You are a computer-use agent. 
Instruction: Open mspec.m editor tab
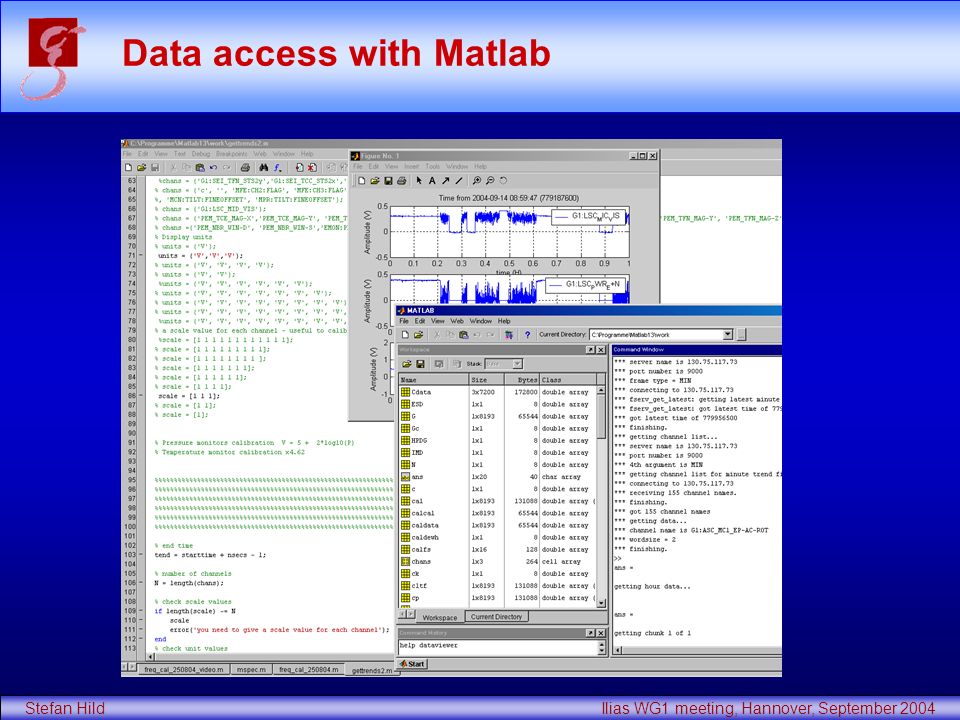tap(252, 670)
